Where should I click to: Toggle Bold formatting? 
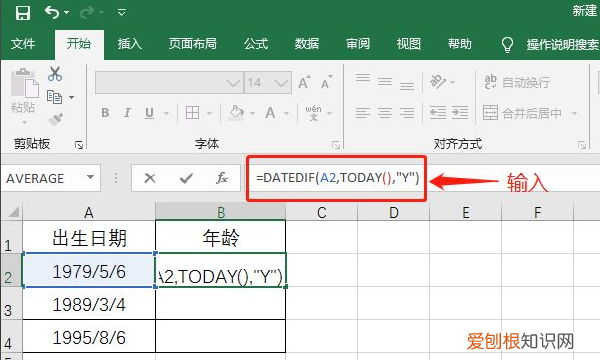pyautogui.click(x=105, y=113)
